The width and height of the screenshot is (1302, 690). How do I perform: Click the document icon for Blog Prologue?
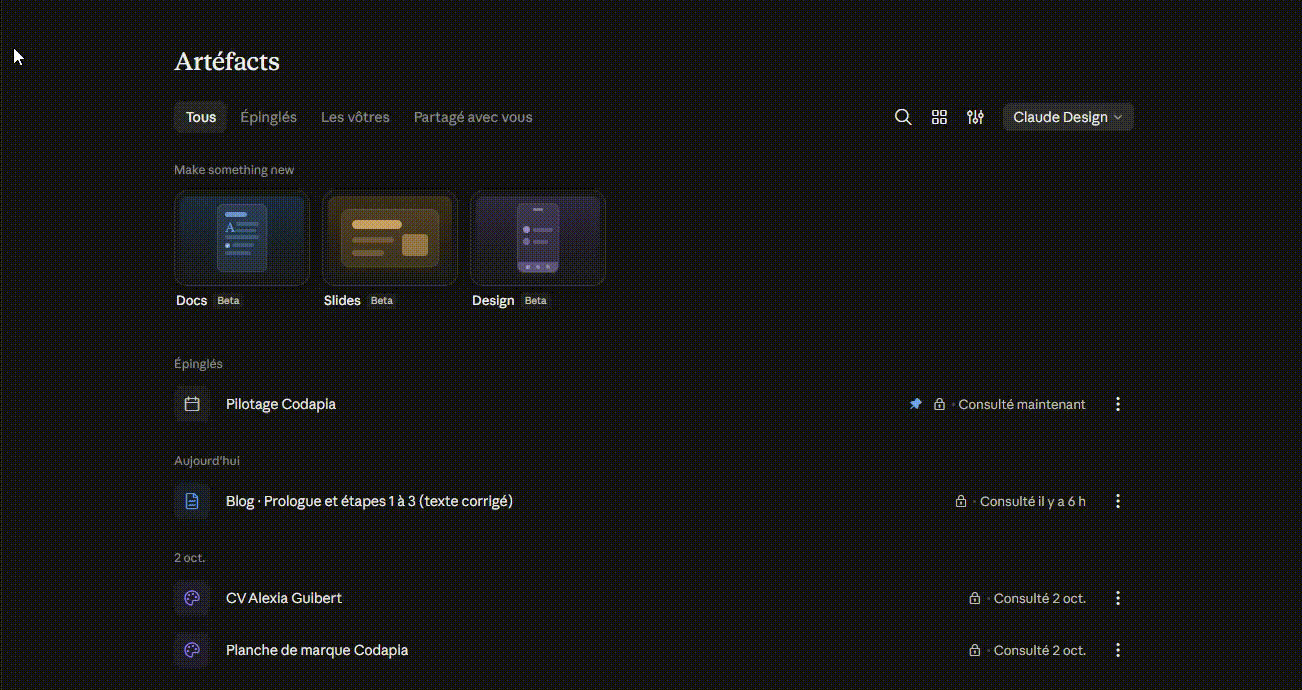point(192,501)
